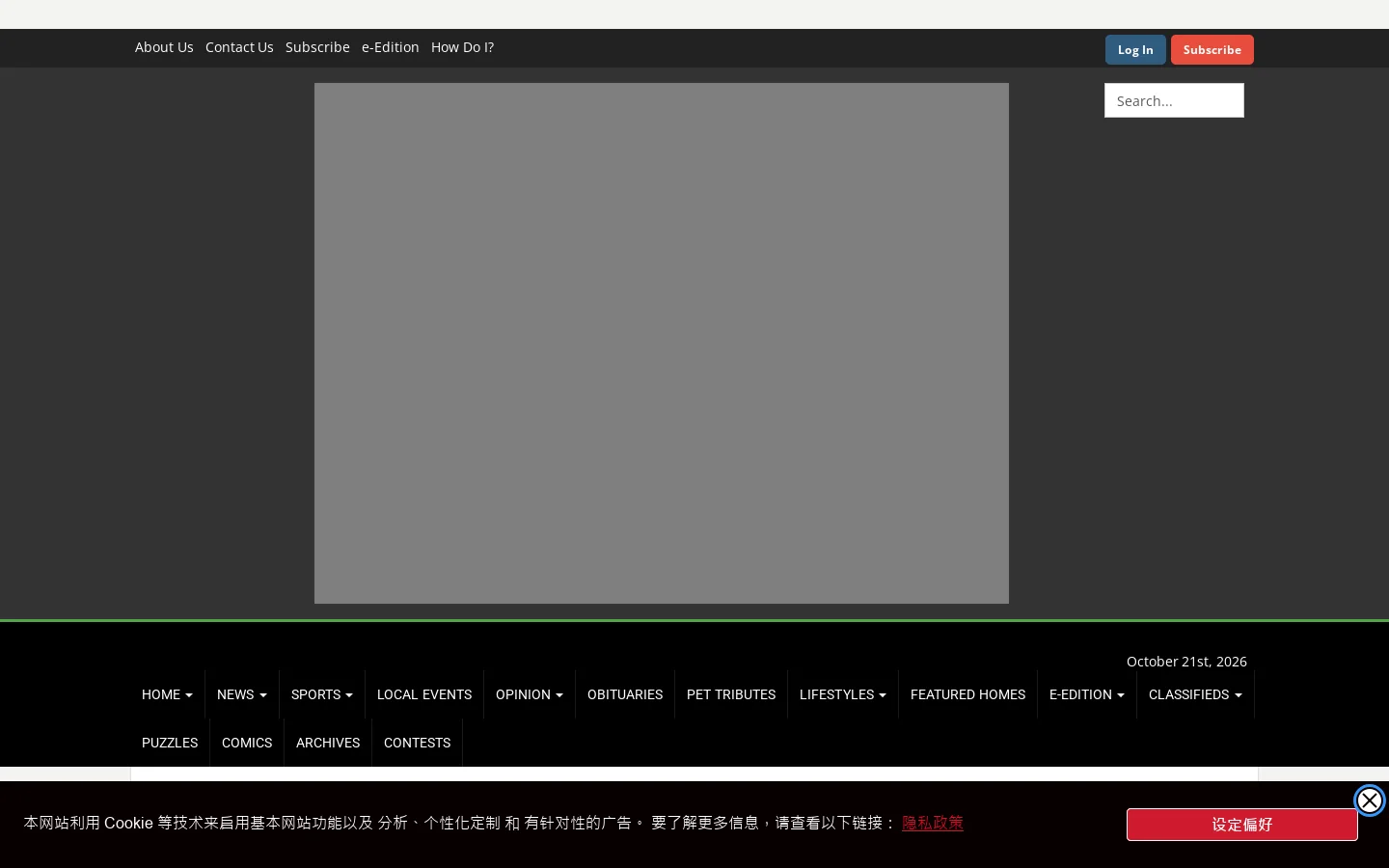Image resolution: width=1389 pixels, height=868 pixels.
Task: Open the FEATURED HOMES section
Action: (967, 694)
